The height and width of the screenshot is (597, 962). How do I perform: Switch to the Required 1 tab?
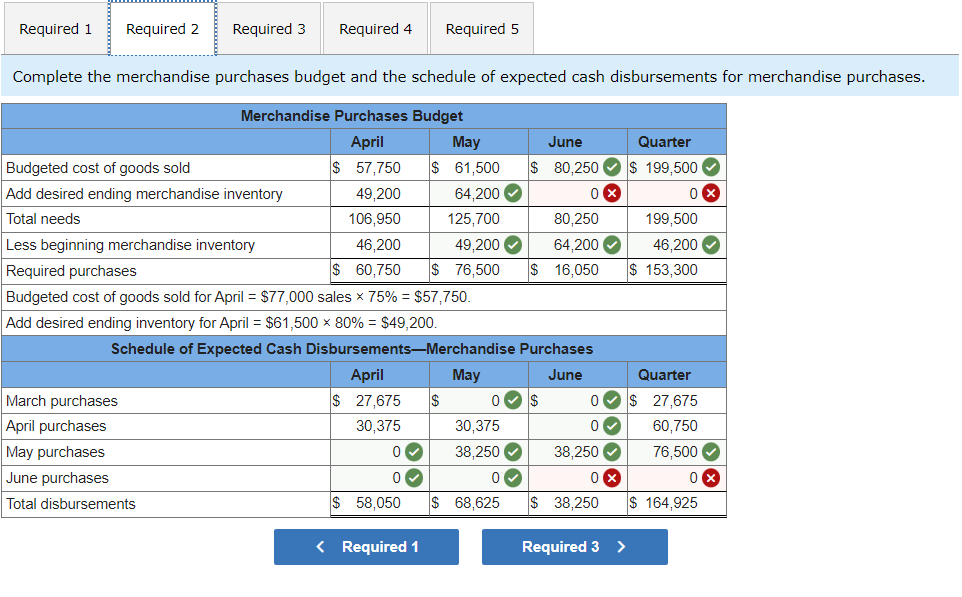pos(55,28)
